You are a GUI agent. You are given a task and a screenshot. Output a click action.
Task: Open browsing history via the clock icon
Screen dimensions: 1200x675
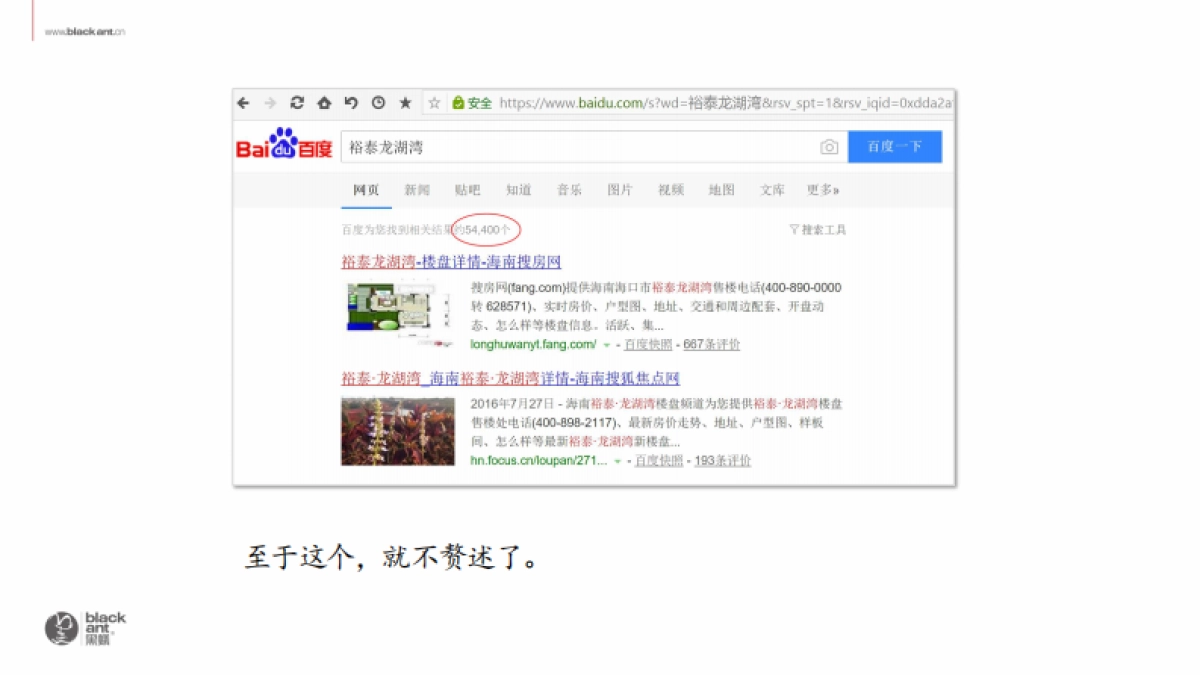pos(378,103)
